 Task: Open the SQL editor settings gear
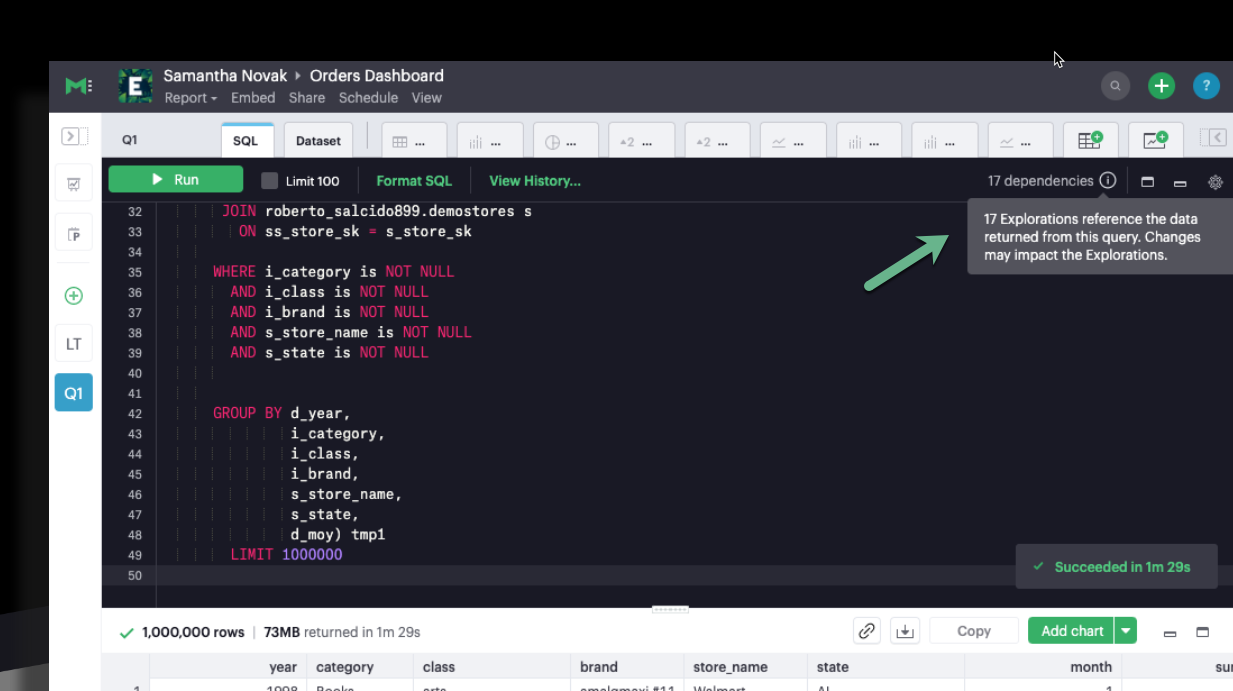1216,182
